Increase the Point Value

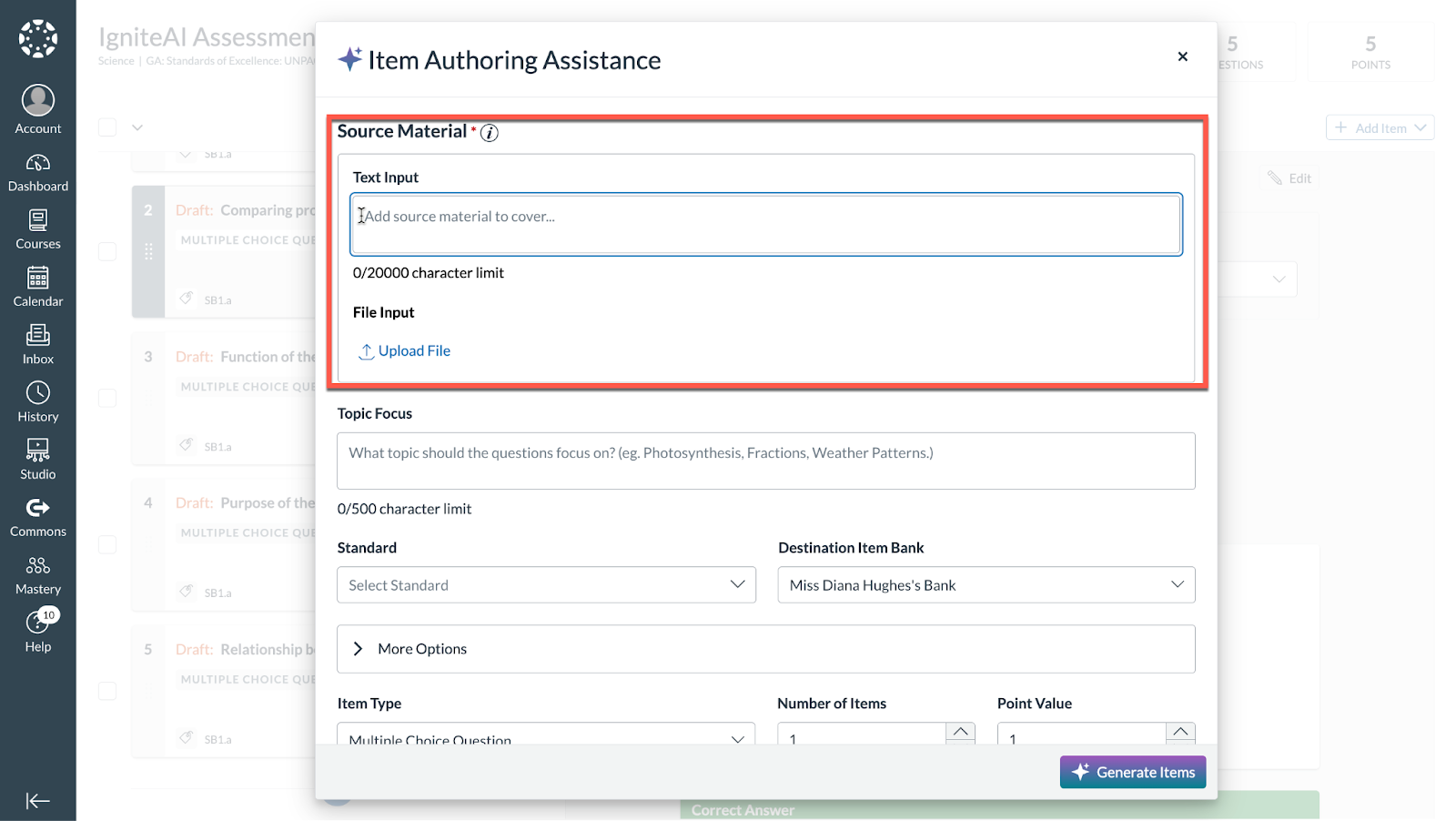coord(1180,732)
